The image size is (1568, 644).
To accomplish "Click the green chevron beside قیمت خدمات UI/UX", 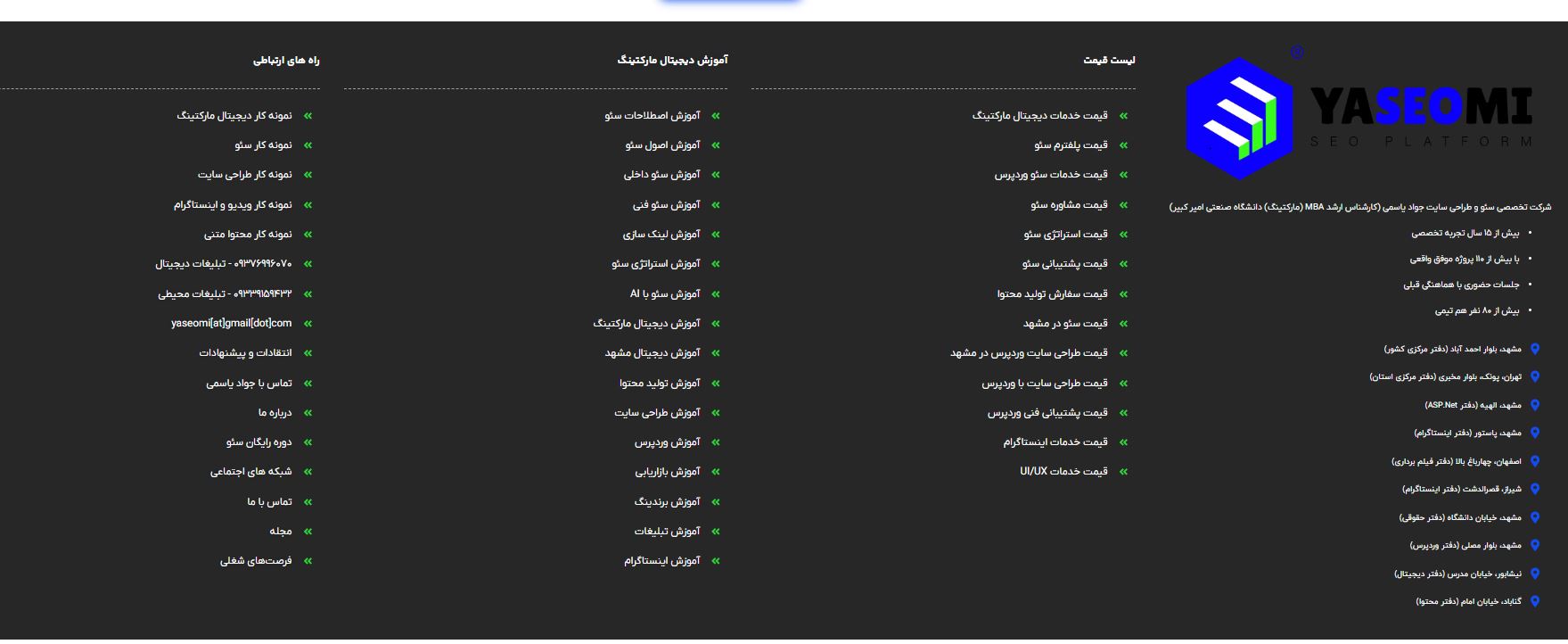I will click(1123, 472).
